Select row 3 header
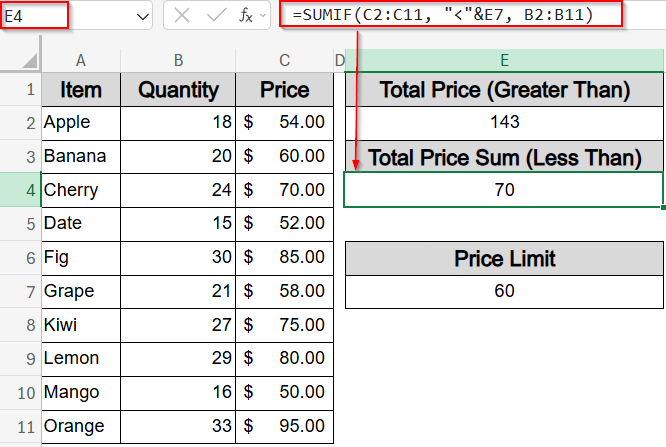Viewport: 666px width, 447px height. [20, 157]
